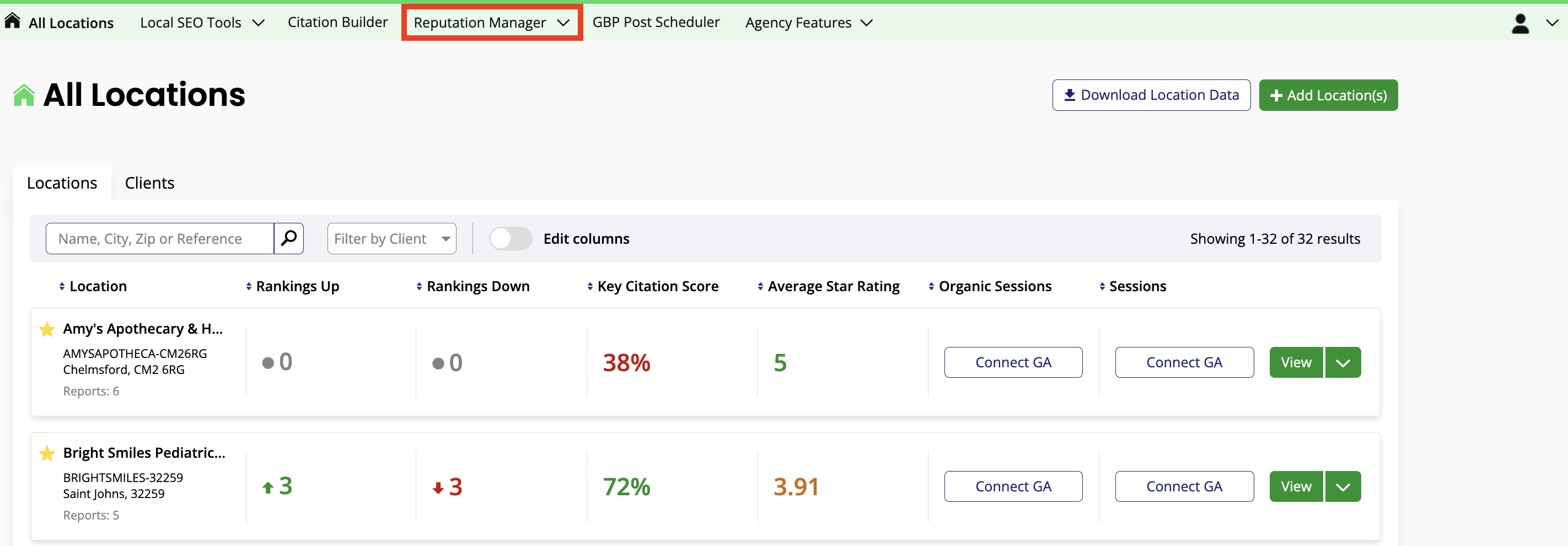
Task: Sort by Key Citation Score column
Action: click(590, 286)
